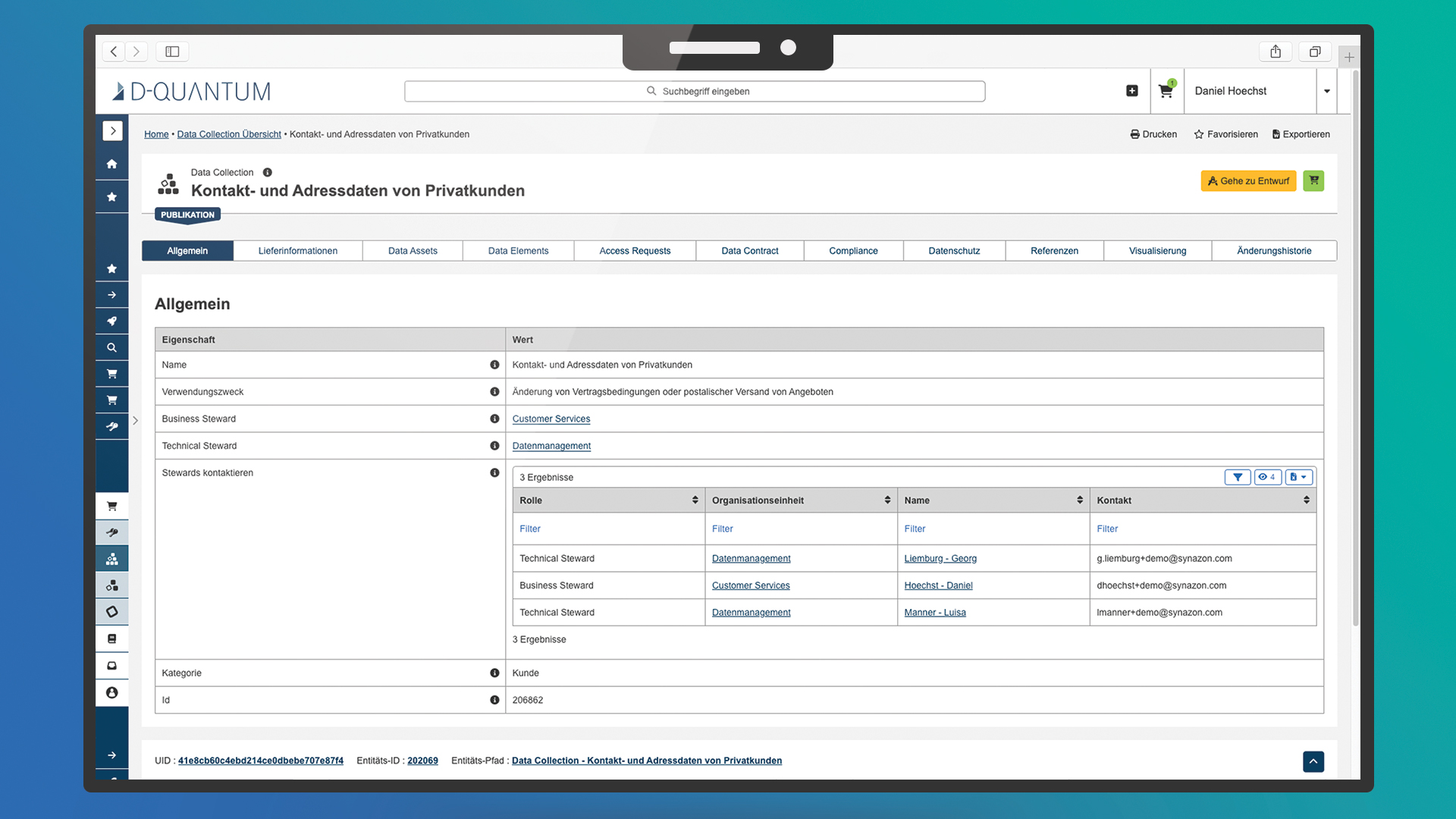Click the user profile icon in sidebar
This screenshot has width=1456, height=819.
point(112,692)
